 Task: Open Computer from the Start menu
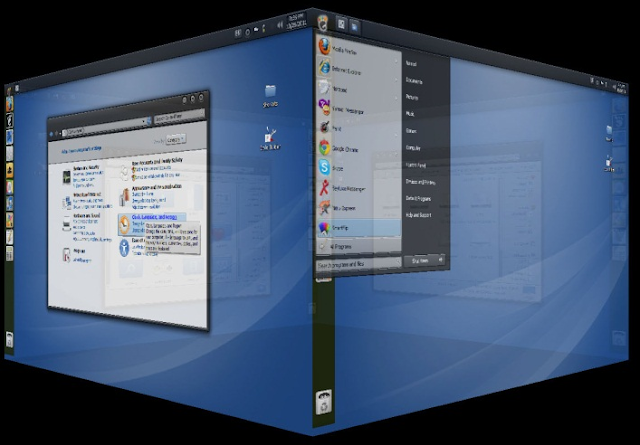(413, 148)
